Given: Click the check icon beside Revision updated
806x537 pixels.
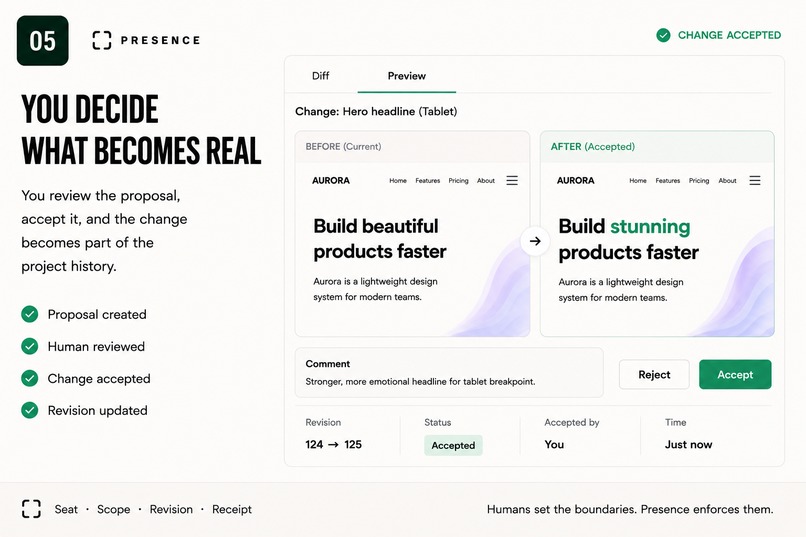Looking at the screenshot, I should (30, 410).
